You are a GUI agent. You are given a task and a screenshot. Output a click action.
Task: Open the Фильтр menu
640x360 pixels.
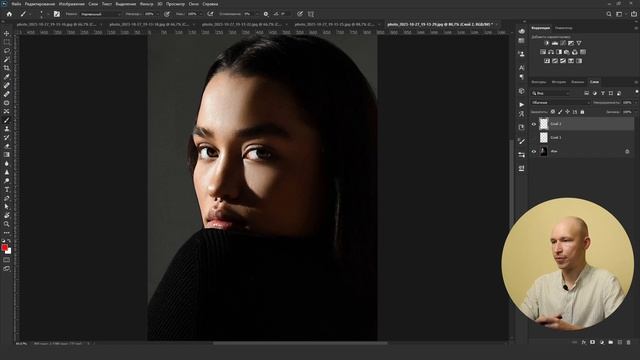(x=146, y=4)
